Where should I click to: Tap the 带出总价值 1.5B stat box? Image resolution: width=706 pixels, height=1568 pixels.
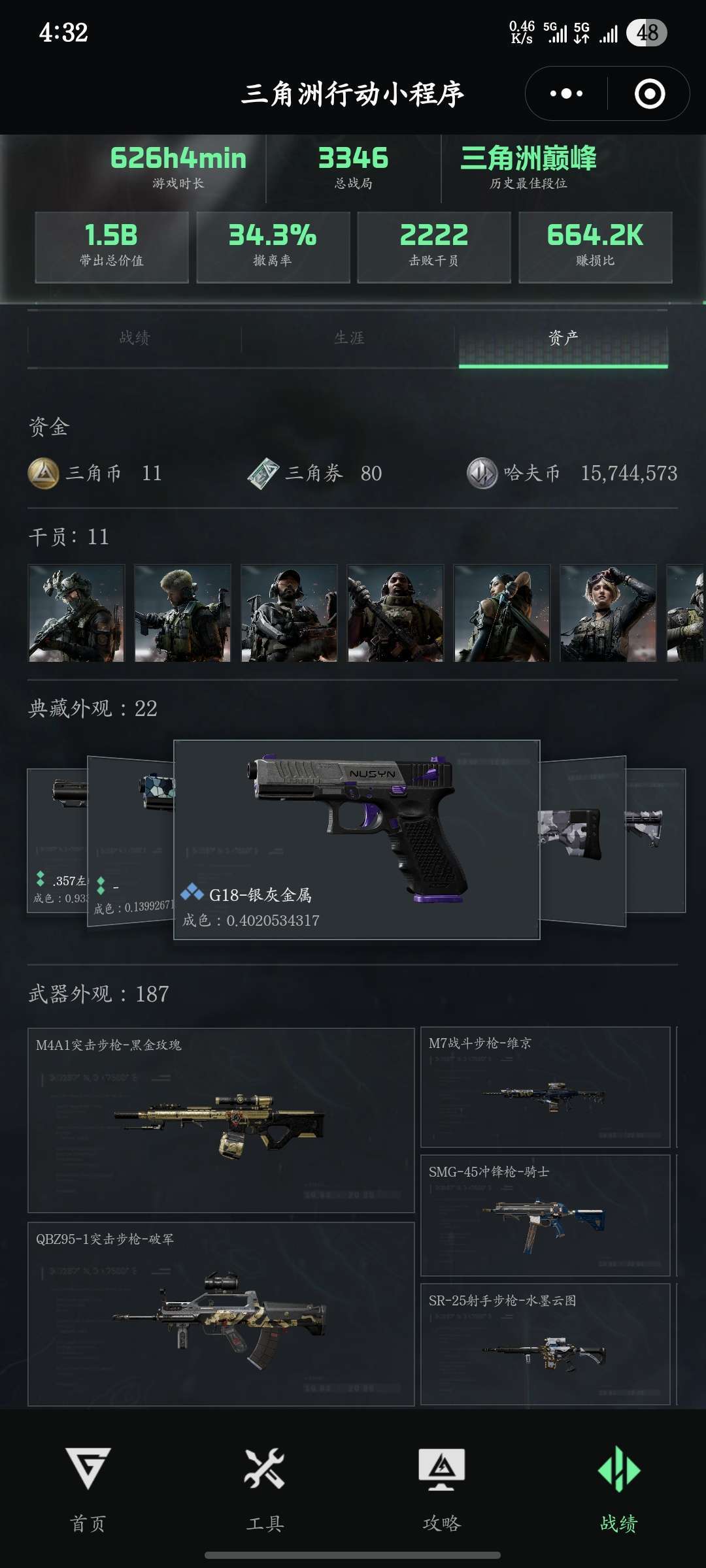click(x=112, y=247)
